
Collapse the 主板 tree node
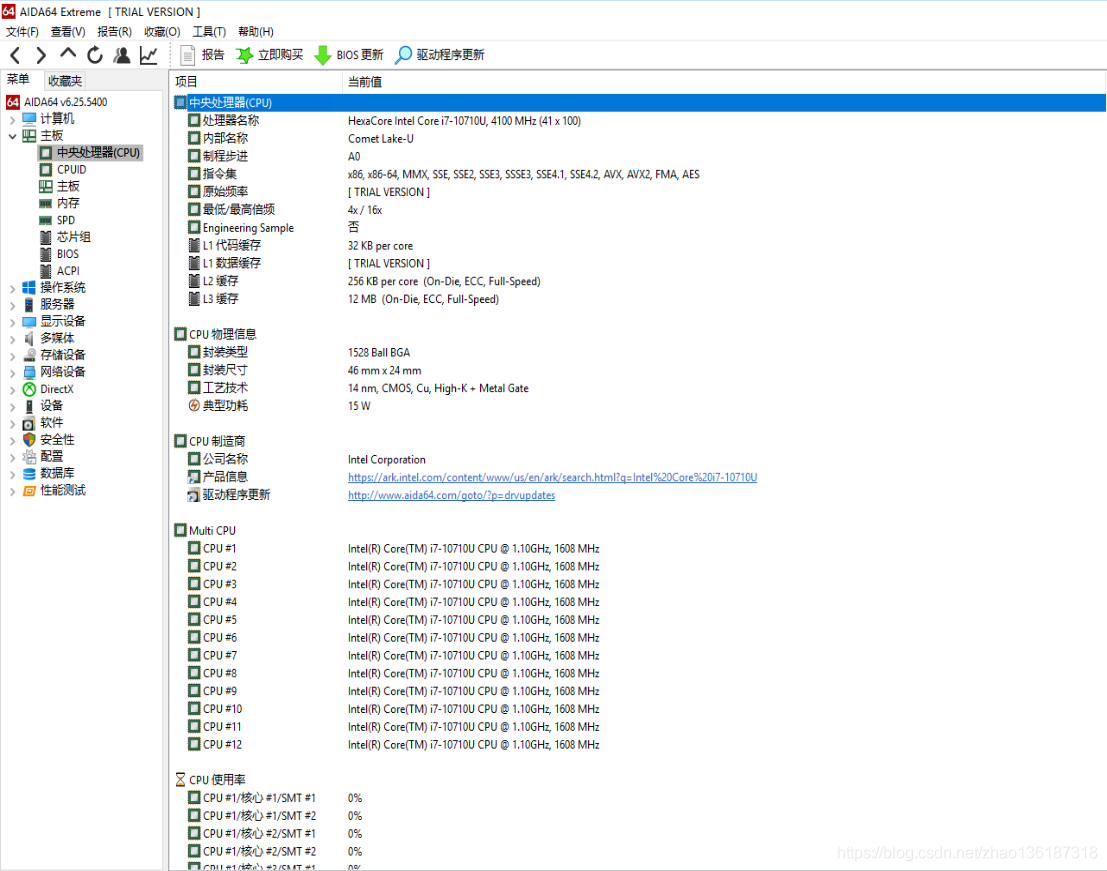click(x=12, y=136)
